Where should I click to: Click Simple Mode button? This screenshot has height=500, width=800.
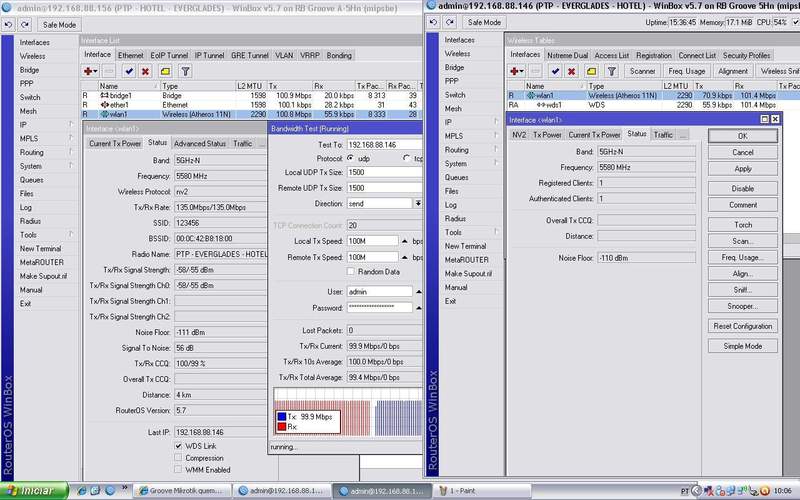click(743, 346)
